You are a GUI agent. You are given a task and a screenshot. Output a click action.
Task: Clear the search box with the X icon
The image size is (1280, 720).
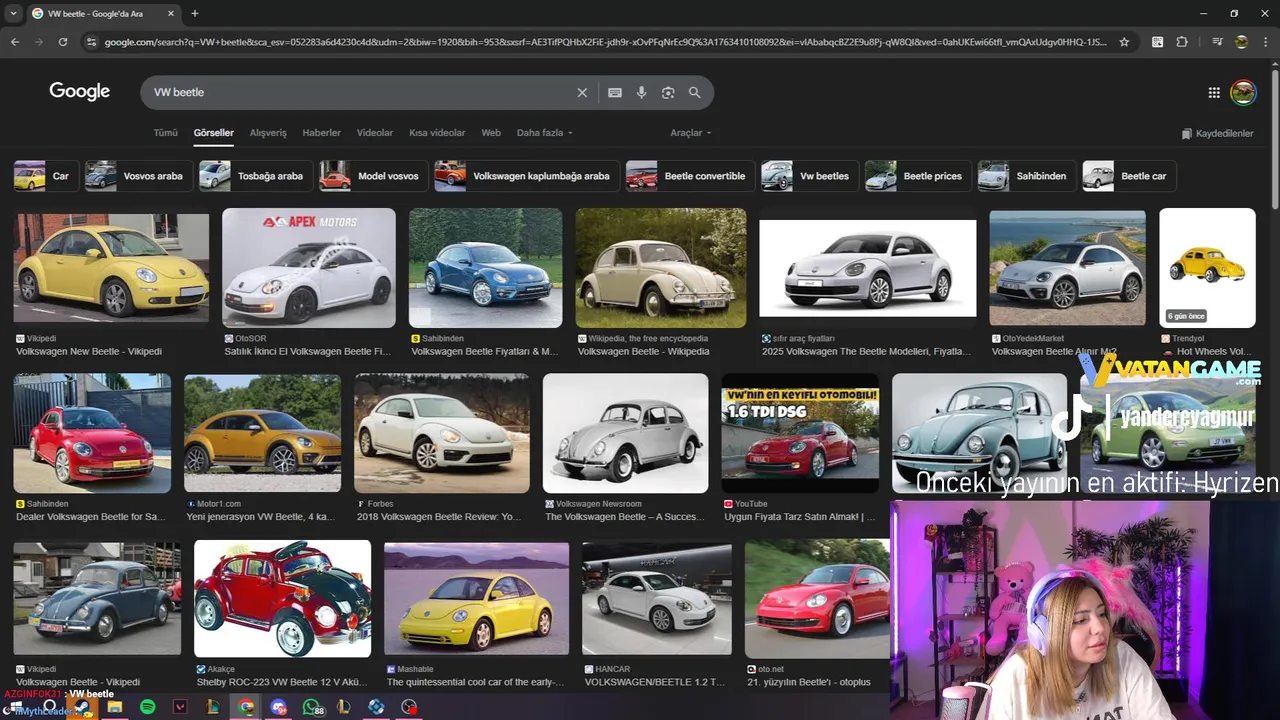pyautogui.click(x=582, y=92)
